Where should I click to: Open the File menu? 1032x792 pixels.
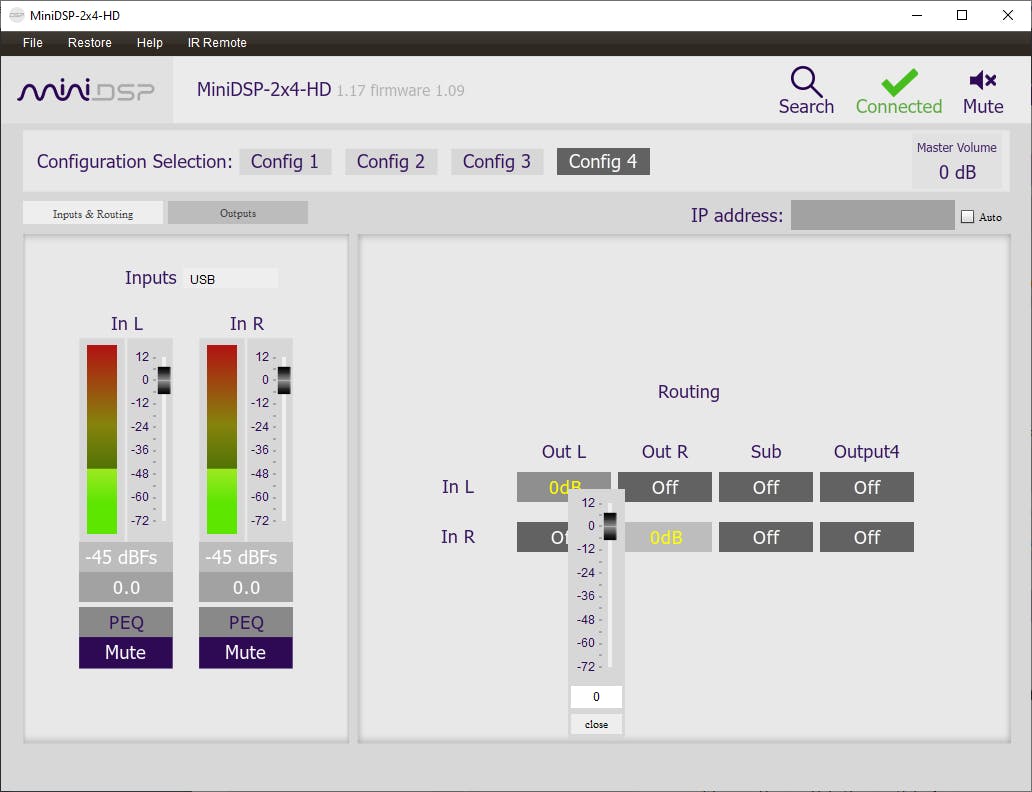point(32,43)
